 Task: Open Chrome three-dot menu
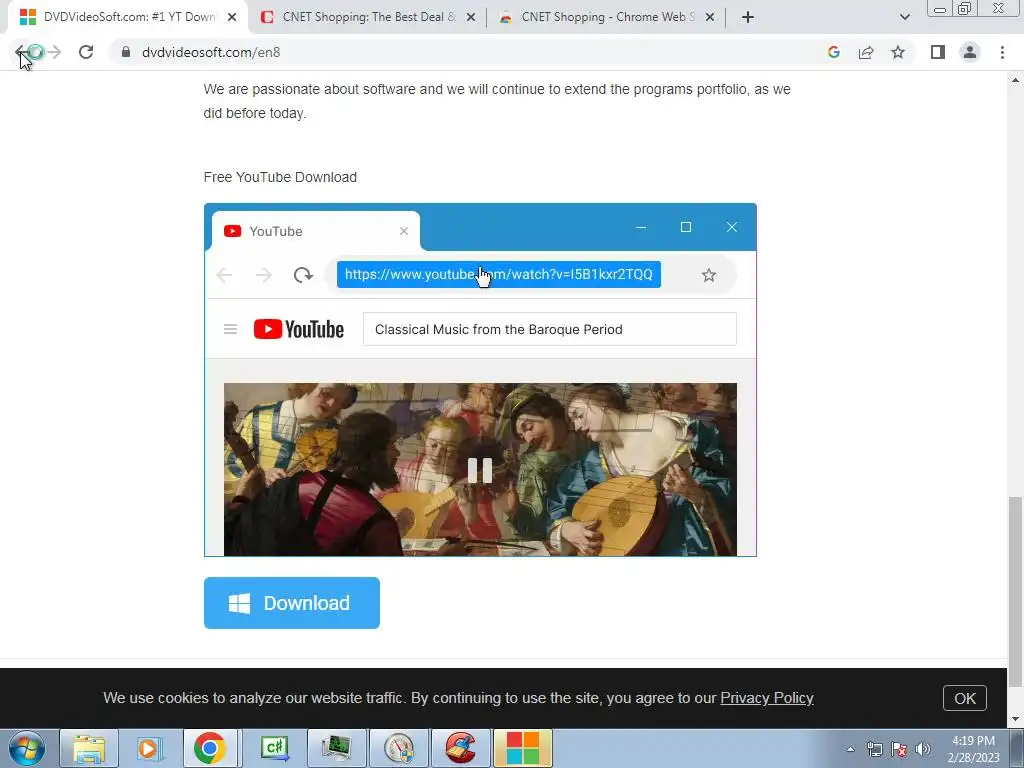[1002, 52]
